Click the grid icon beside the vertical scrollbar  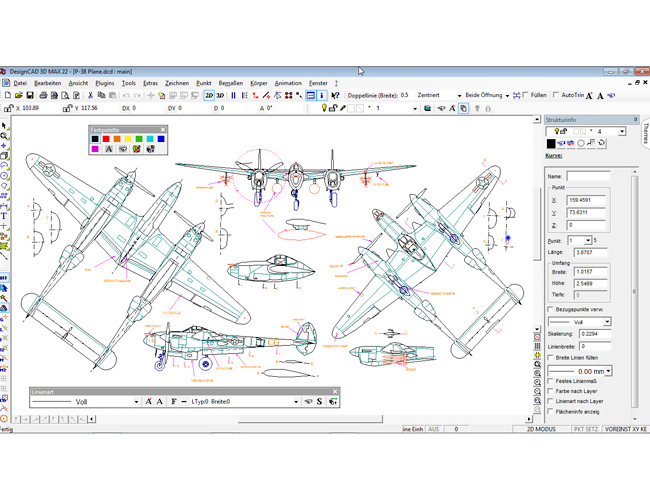[537, 346]
